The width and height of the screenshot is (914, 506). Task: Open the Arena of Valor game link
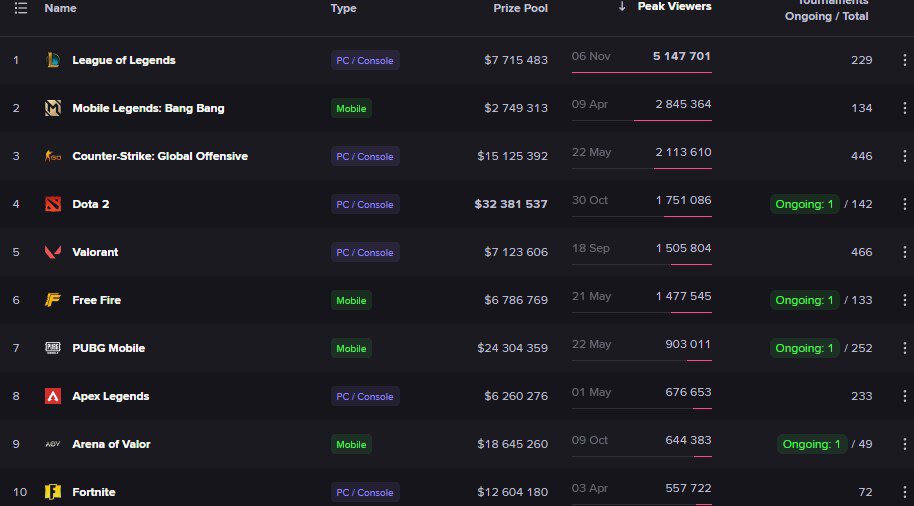[111, 444]
